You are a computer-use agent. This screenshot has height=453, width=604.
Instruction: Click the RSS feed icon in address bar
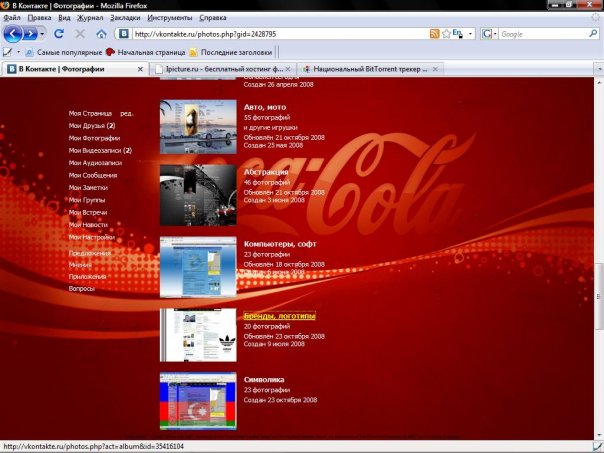pos(434,34)
